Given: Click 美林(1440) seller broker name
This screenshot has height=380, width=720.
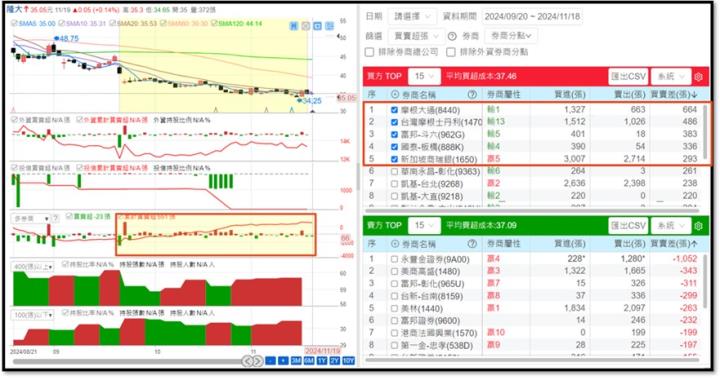Looking at the screenshot, I should [422, 308].
